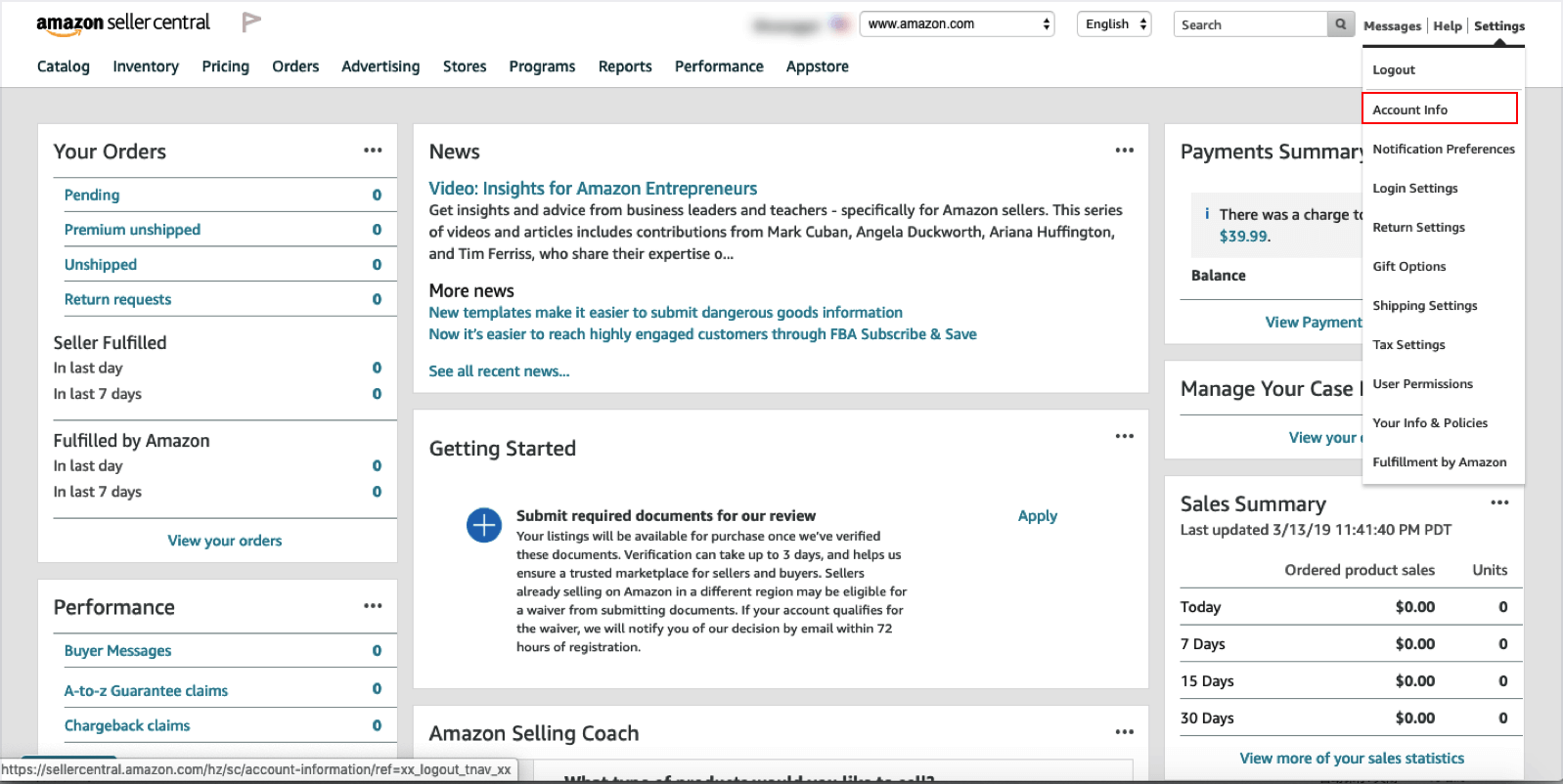Open the Advertising menu
Screen dimensions: 1563x784
(x=380, y=66)
